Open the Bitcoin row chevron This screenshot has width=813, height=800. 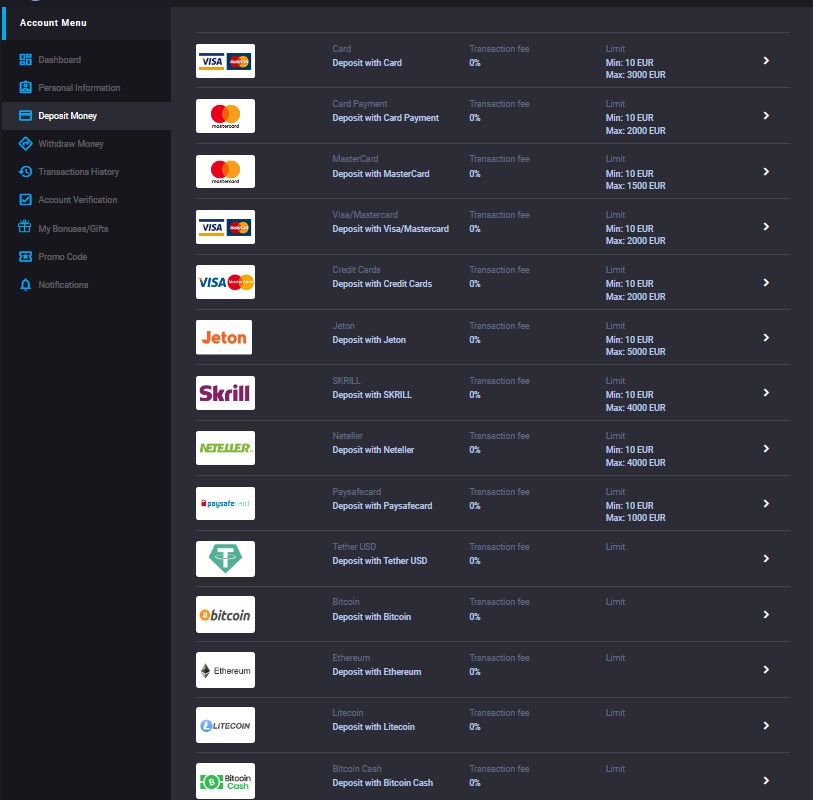[x=766, y=614]
